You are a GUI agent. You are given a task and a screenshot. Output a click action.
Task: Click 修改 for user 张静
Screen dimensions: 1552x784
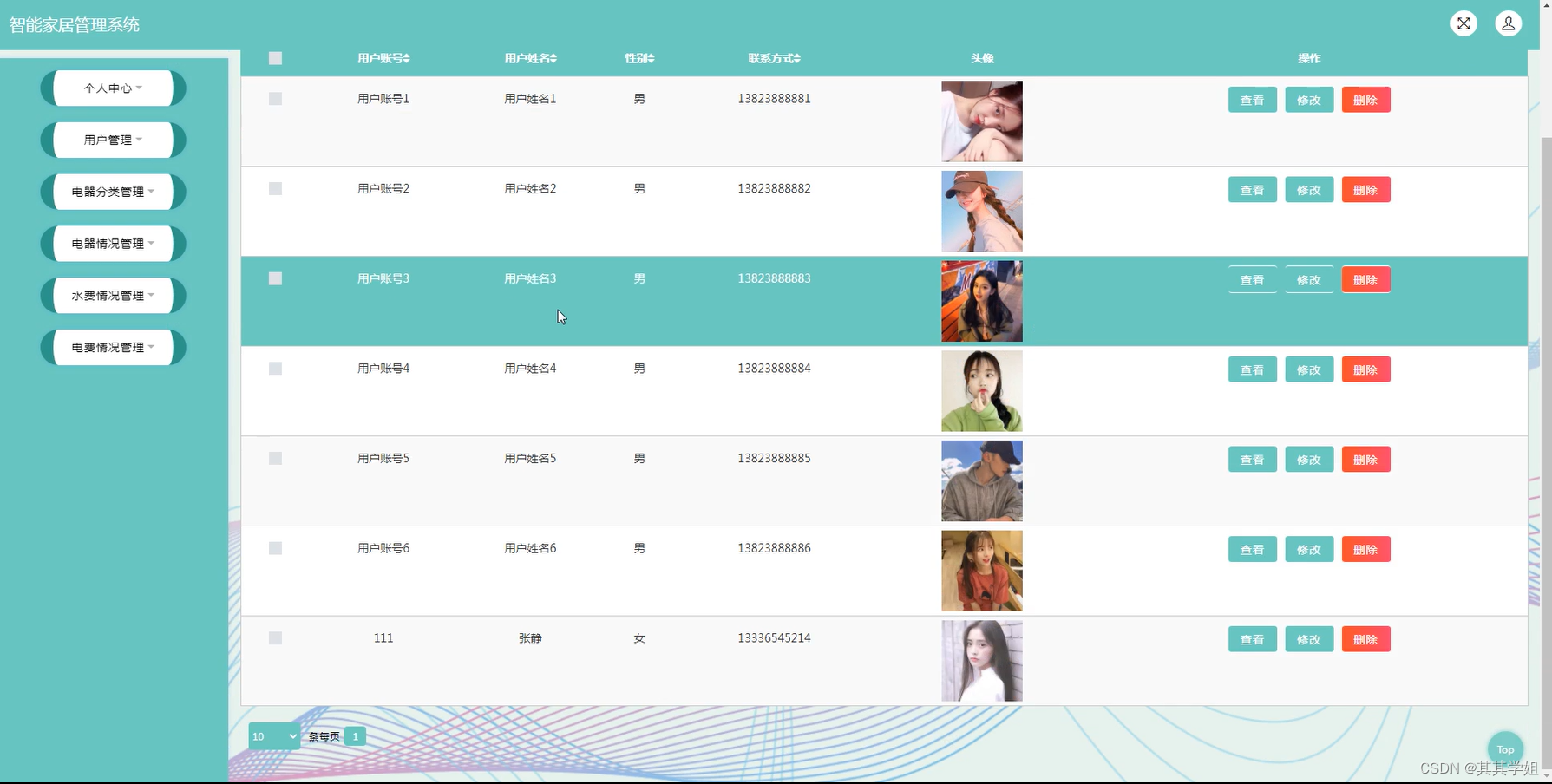pos(1308,639)
